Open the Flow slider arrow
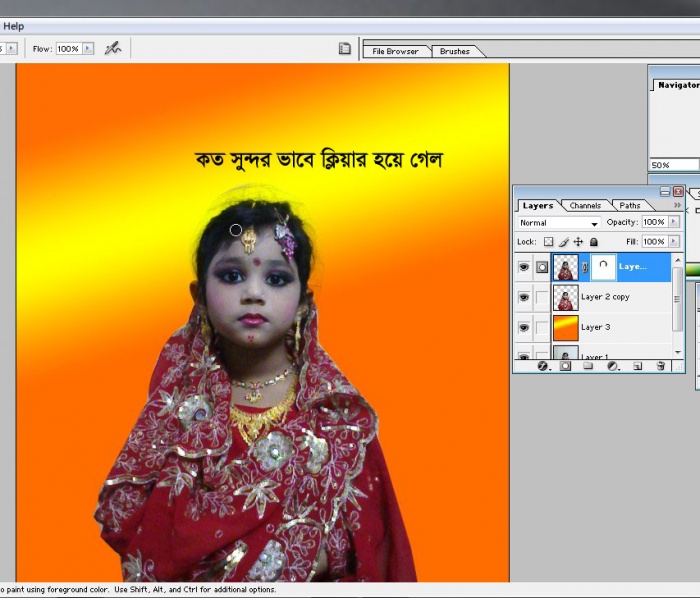This screenshot has height=598, width=700. click(88, 48)
